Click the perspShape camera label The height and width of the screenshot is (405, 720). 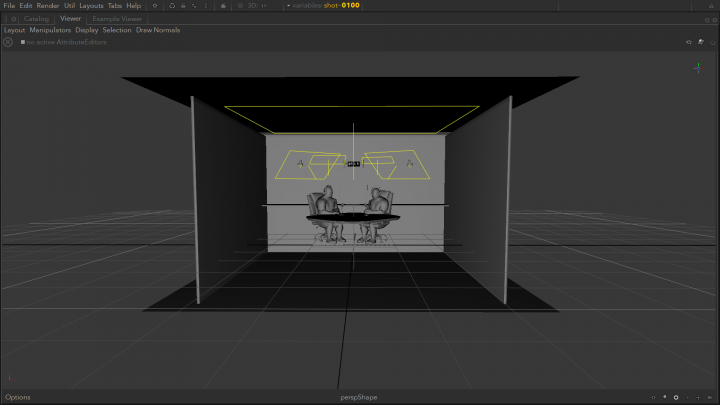[359, 397]
